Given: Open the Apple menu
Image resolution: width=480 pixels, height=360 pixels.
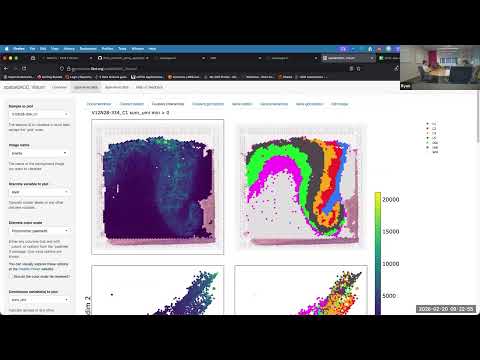Looking at the screenshot, I should click(6, 49).
